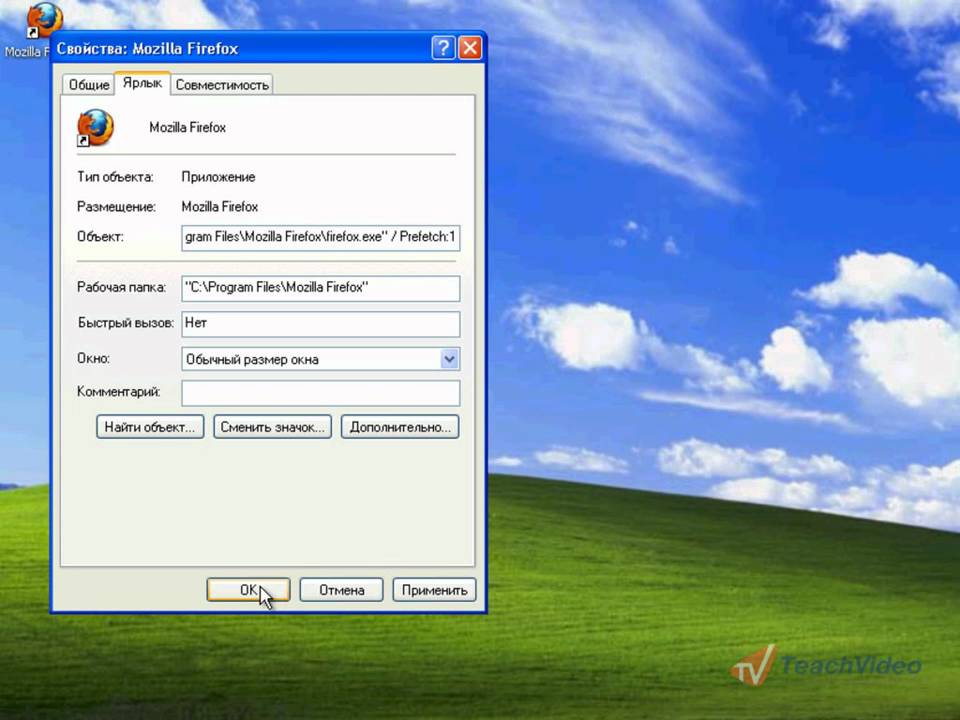
Task: Confirm with the OK button
Action: click(x=249, y=590)
